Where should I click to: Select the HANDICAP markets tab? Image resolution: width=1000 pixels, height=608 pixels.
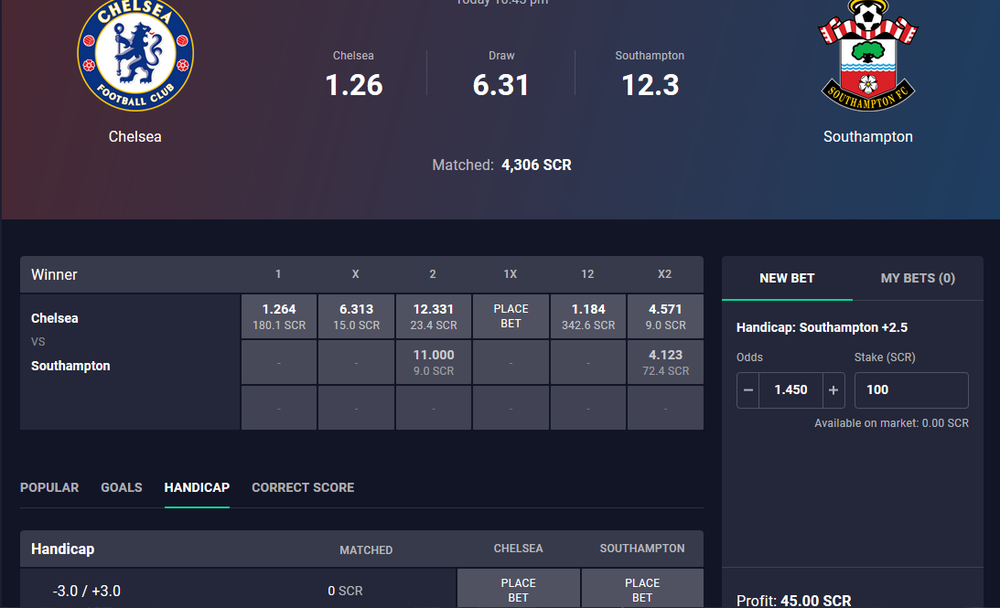197,487
